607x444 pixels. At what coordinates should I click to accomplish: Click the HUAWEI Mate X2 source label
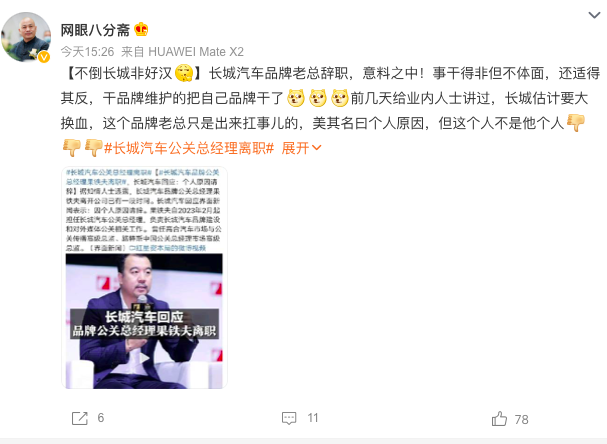point(196,51)
